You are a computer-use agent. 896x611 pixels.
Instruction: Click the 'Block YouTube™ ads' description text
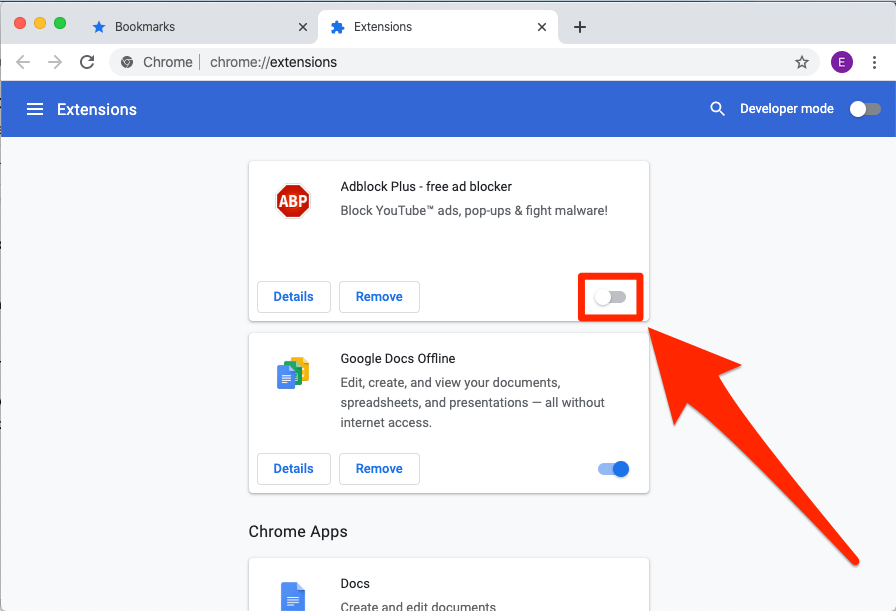click(x=474, y=210)
